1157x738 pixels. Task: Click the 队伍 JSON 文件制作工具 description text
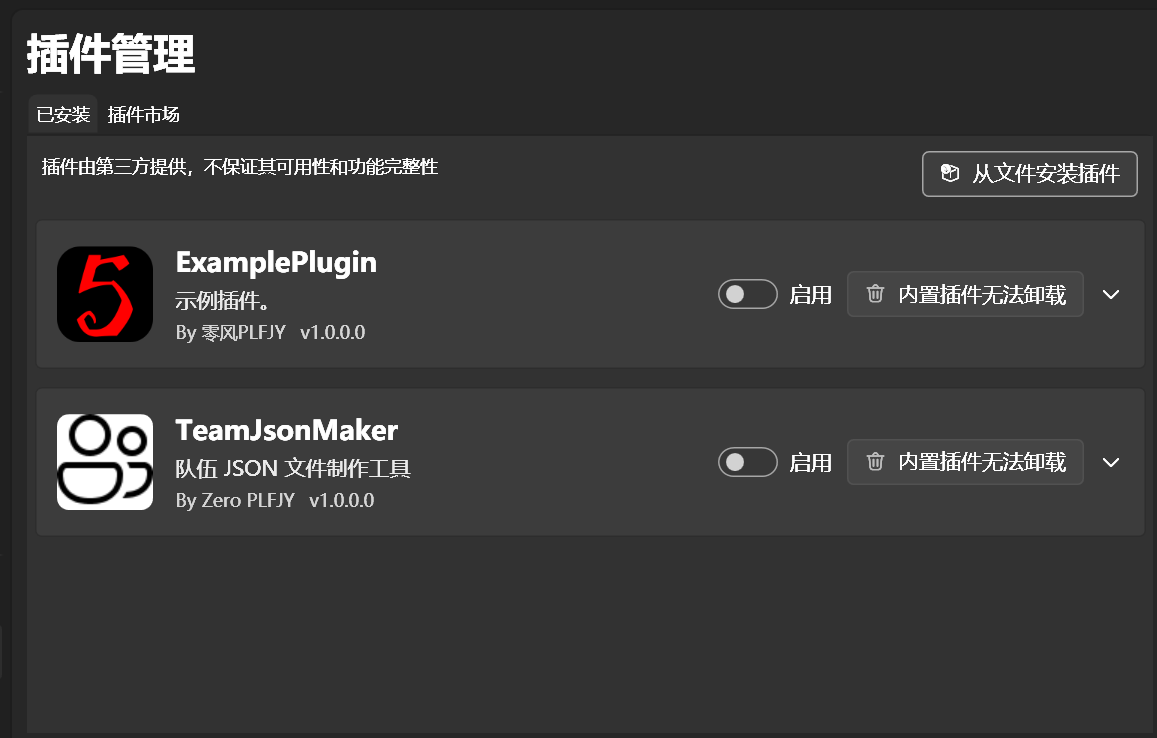click(x=293, y=468)
